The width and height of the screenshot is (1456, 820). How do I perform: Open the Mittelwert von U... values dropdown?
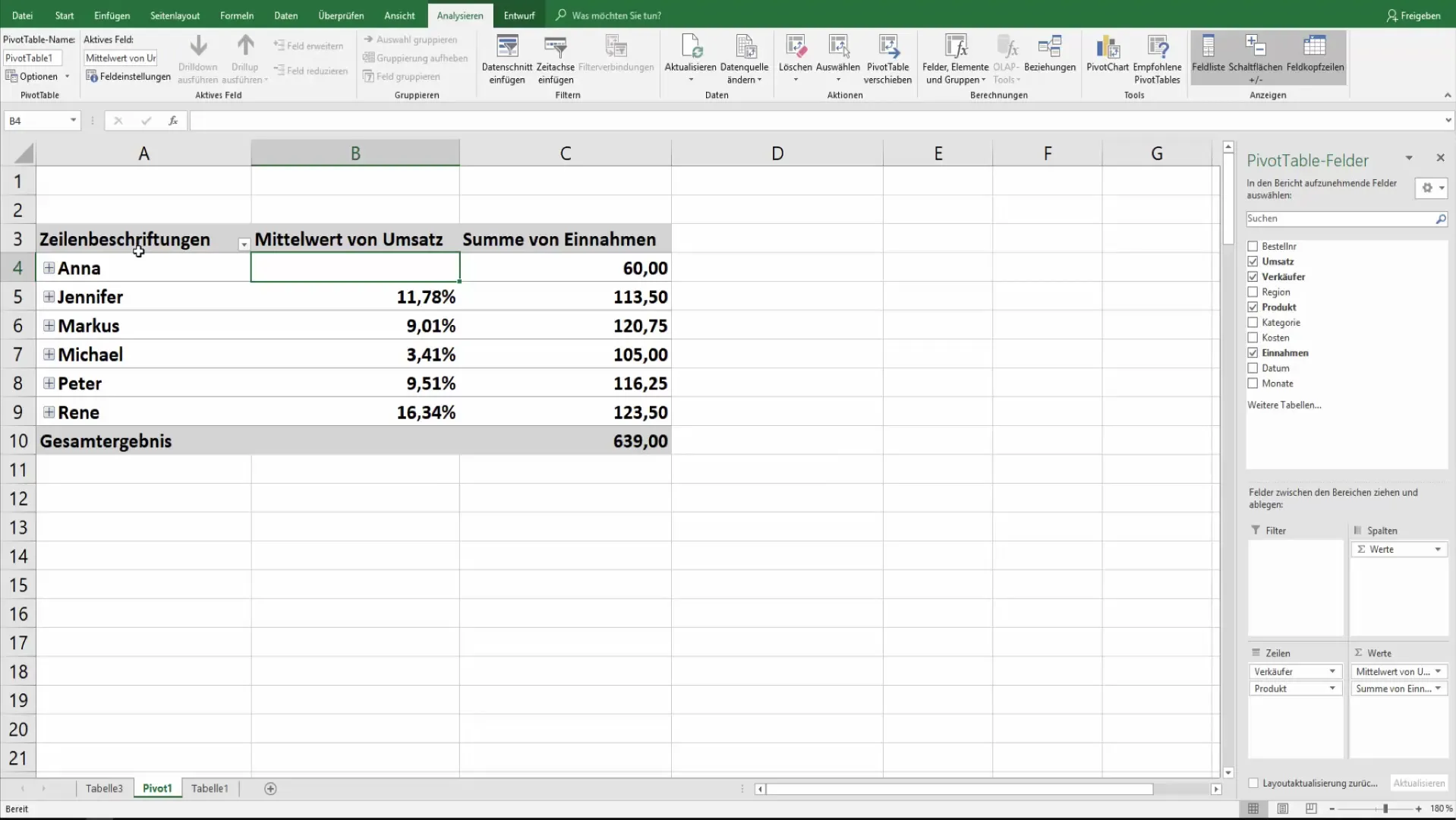point(1438,672)
